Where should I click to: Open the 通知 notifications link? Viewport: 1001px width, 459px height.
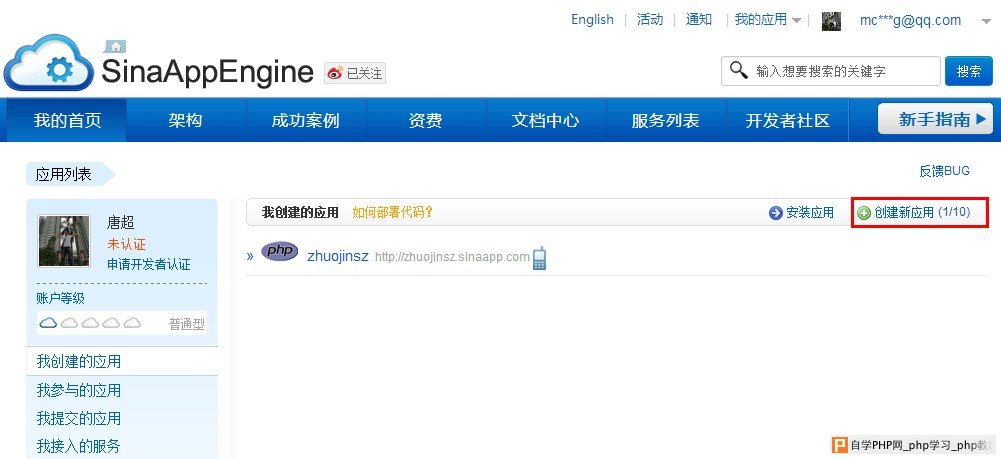pos(699,20)
